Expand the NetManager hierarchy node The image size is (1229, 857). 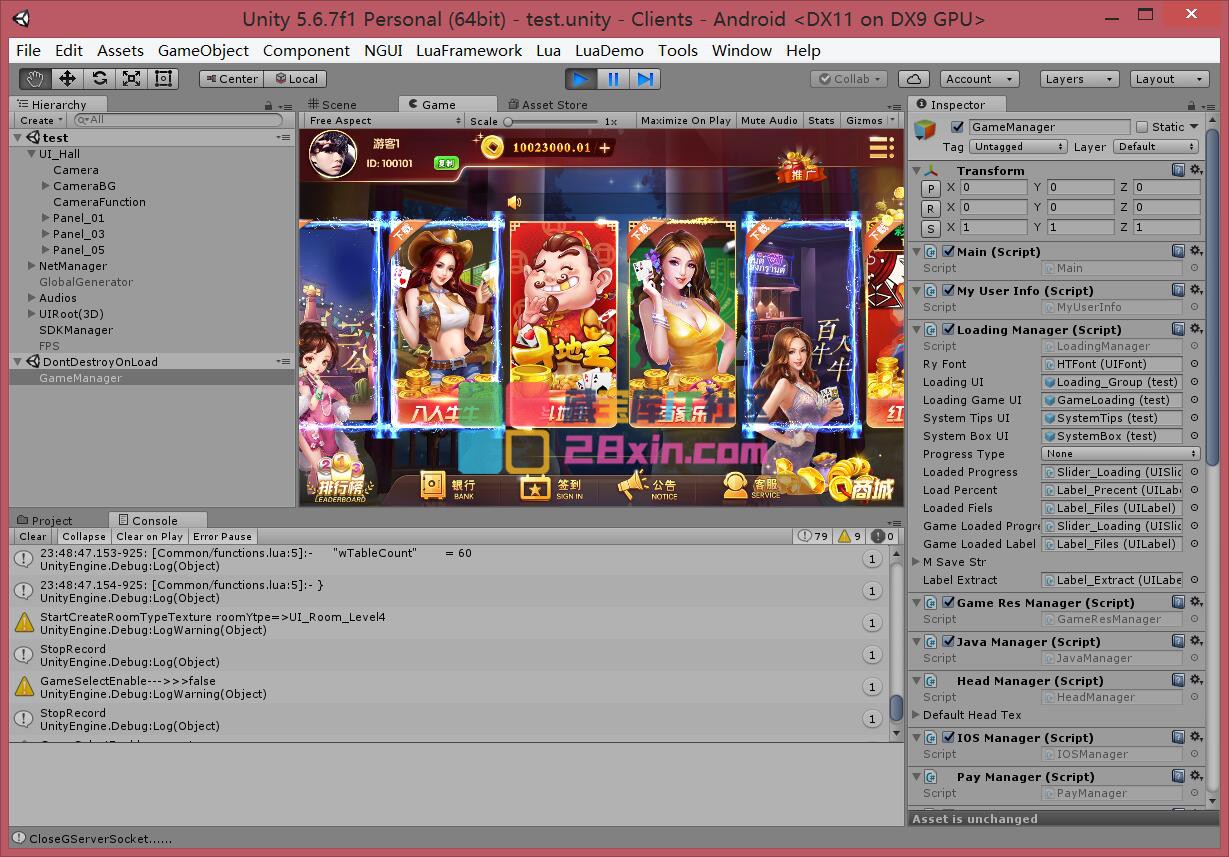[x=32, y=266]
